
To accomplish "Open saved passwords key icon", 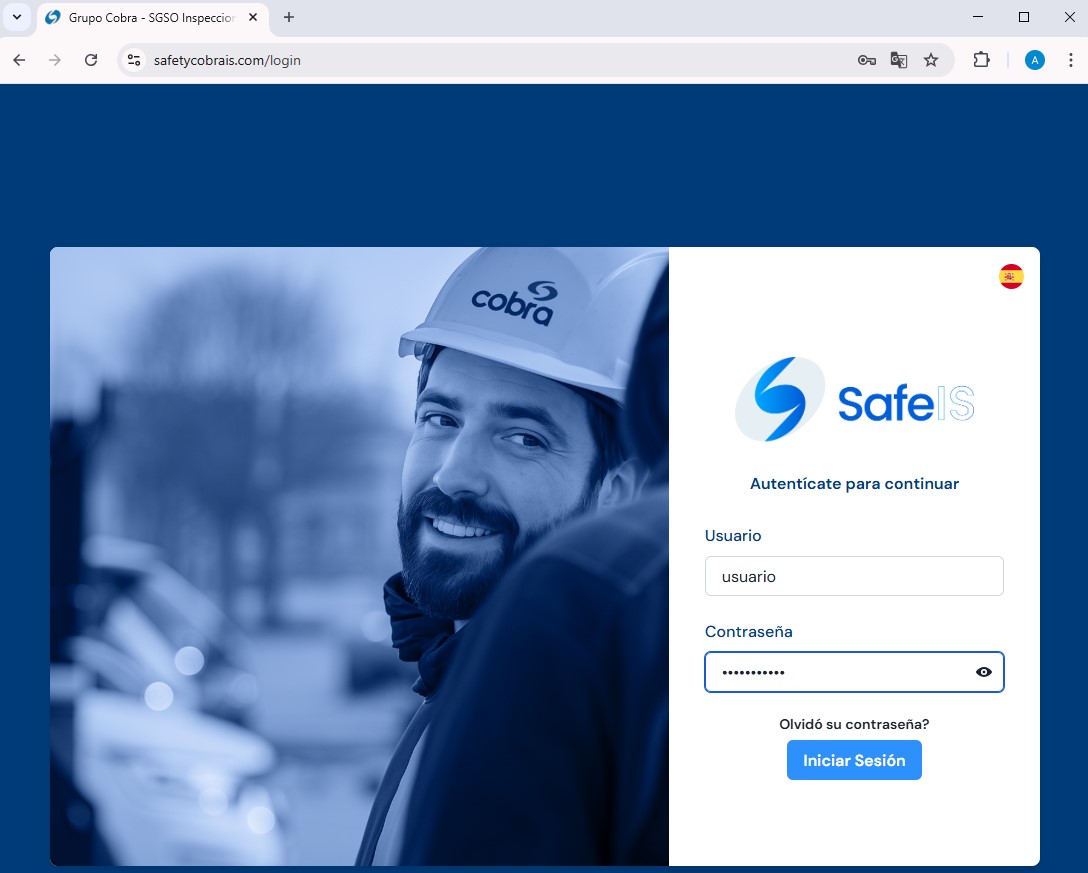I will tap(867, 60).
